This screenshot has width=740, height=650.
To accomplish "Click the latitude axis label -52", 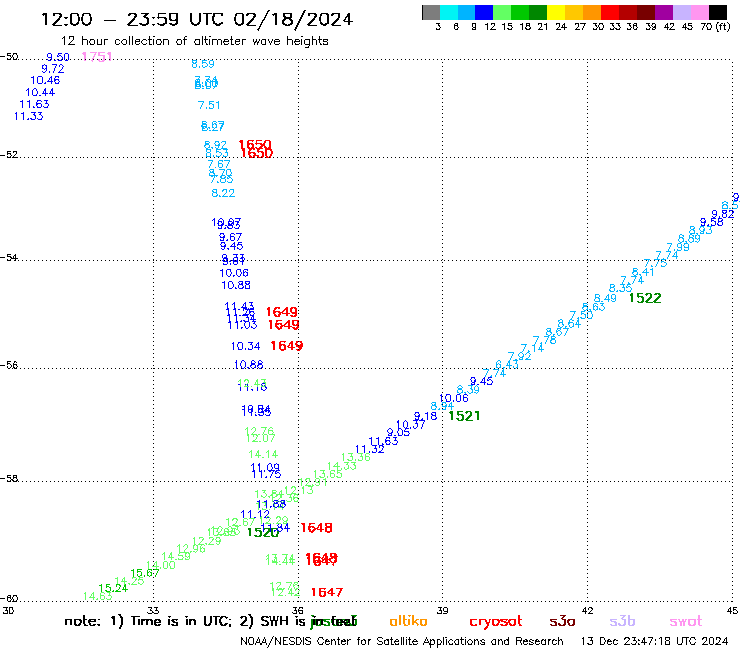I will [x=9, y=155].
